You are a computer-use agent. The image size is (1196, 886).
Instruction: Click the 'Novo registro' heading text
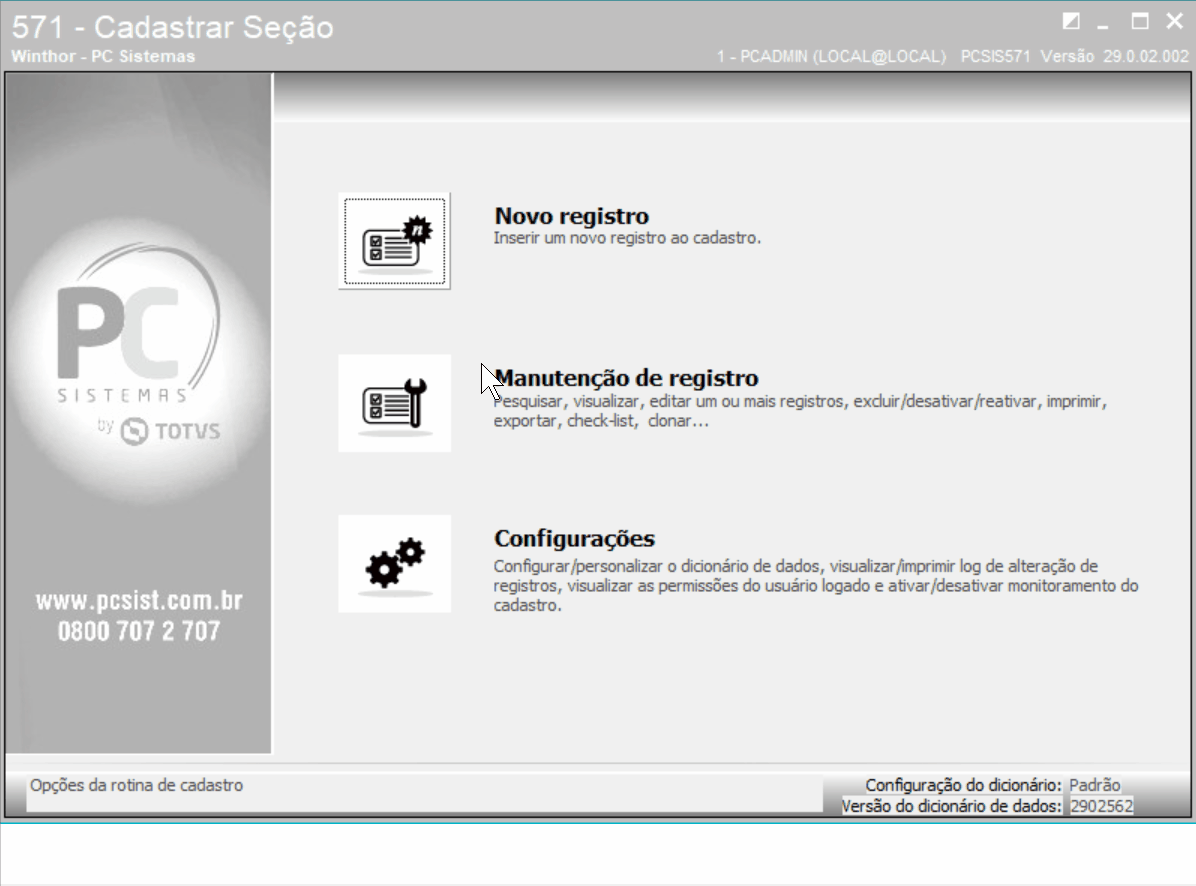coord(571,216)
